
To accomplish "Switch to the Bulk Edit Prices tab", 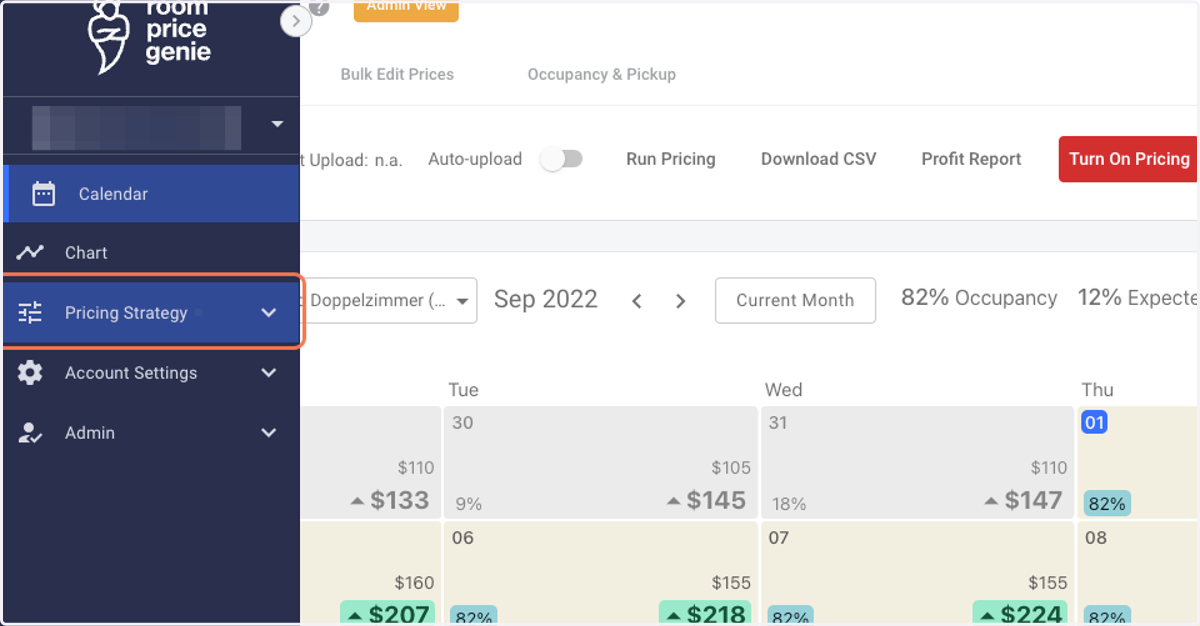I will click(397, 74).
